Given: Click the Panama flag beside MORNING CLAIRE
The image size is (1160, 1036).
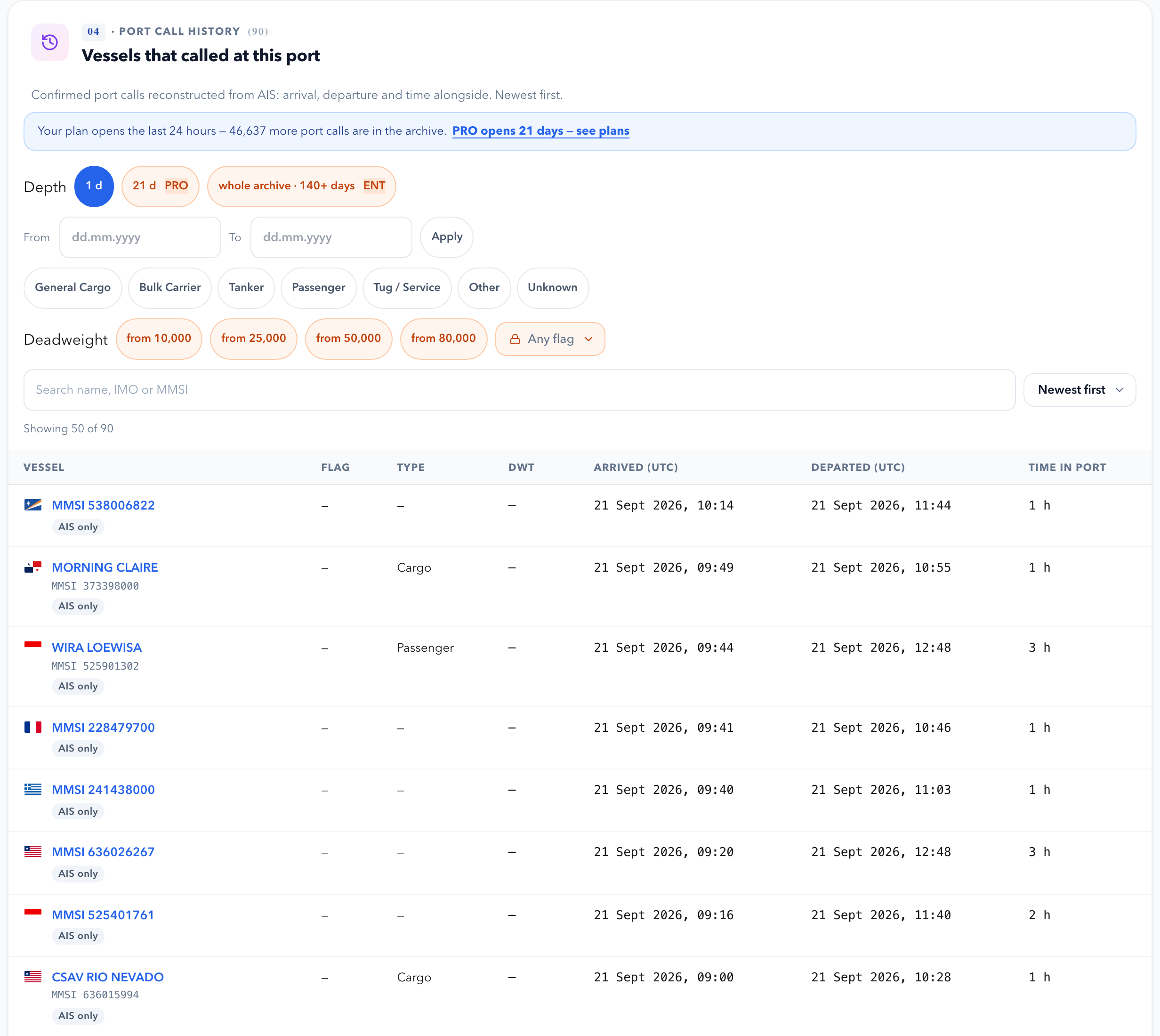Looking at the screenshot, I should 33,567.
